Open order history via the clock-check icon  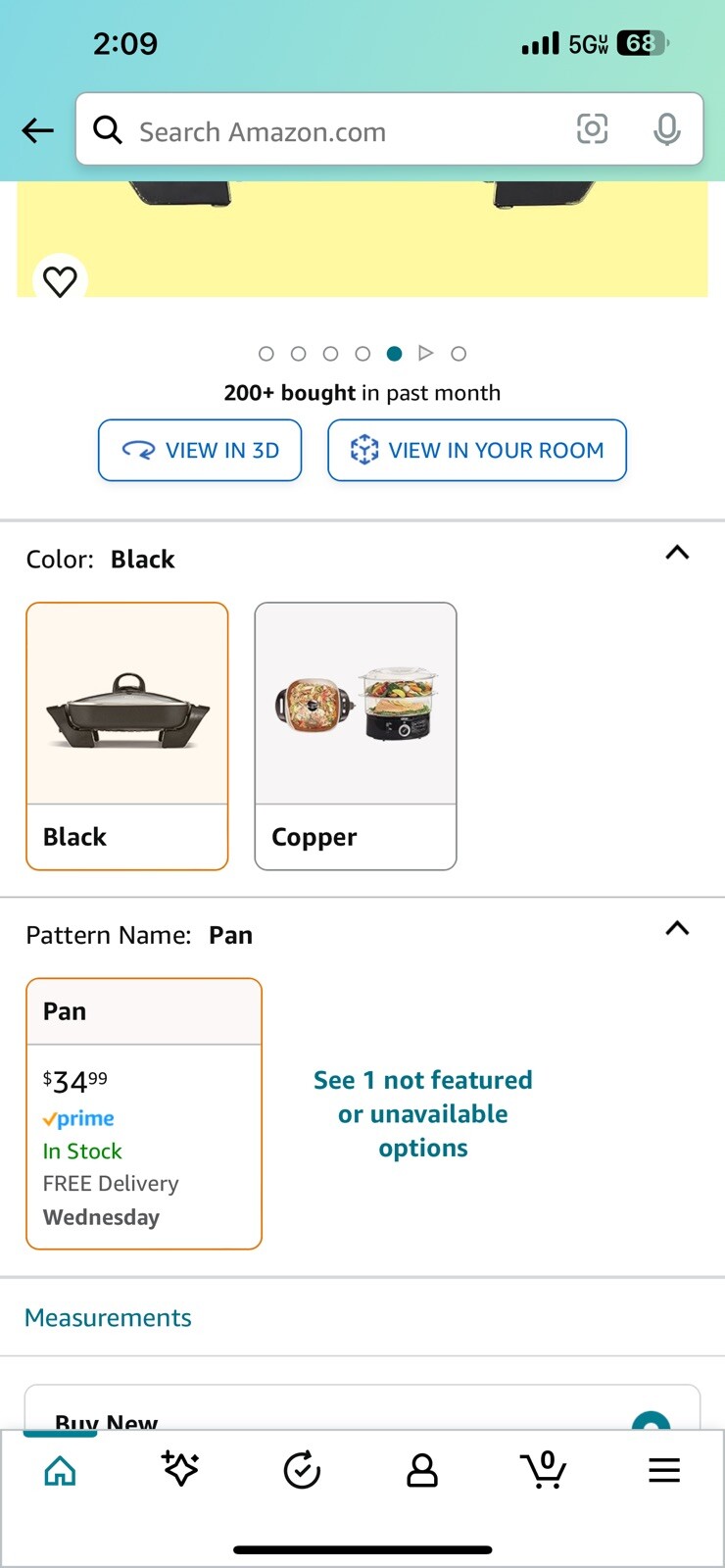(302, 1470)
